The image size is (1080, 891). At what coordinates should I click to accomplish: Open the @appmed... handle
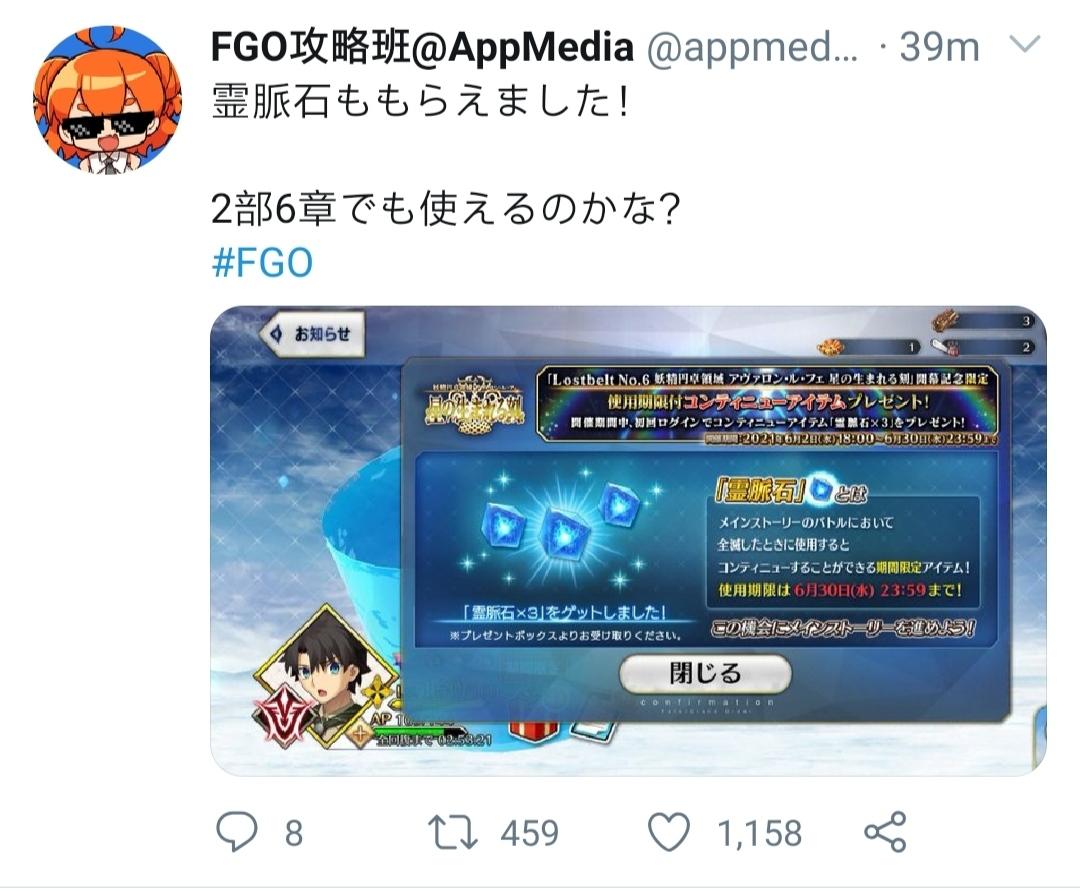point(751,48)
